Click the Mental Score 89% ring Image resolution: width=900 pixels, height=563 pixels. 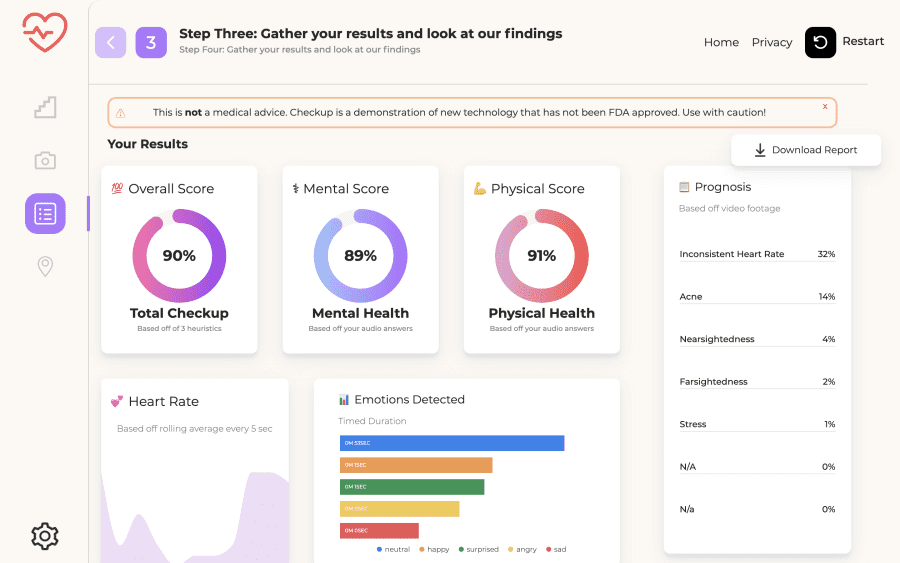coord(360,255)
